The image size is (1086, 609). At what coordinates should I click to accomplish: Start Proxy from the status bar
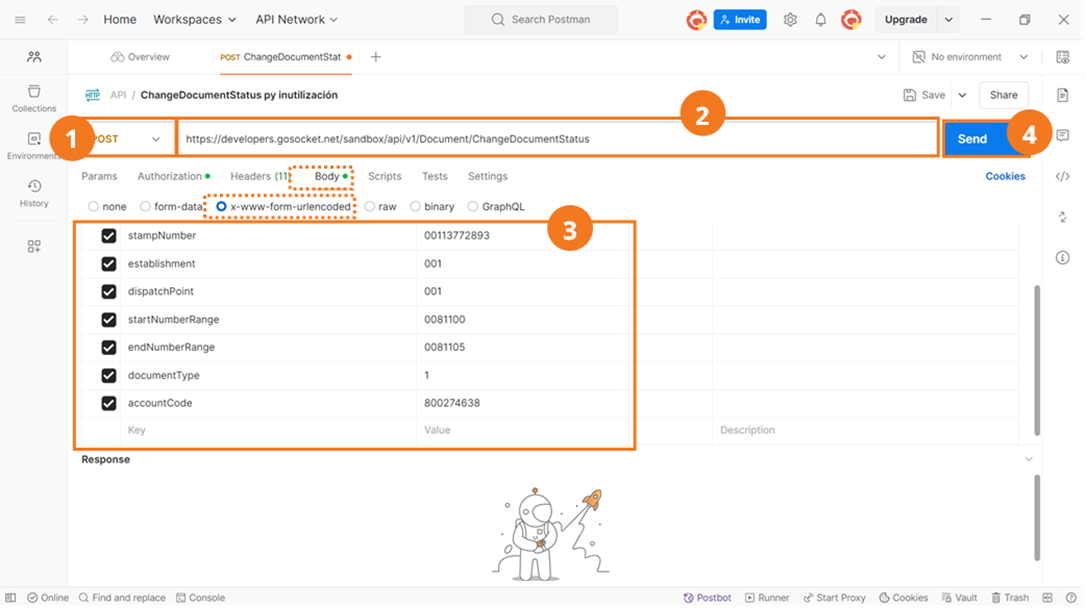[x=834, y=597]
